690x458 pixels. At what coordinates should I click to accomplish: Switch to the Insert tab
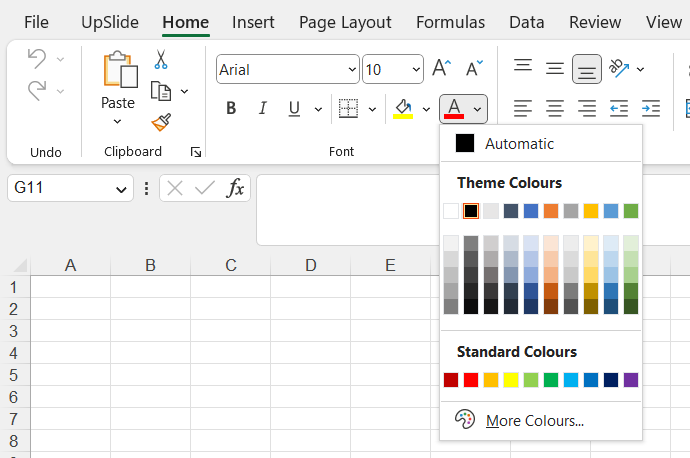253,22
